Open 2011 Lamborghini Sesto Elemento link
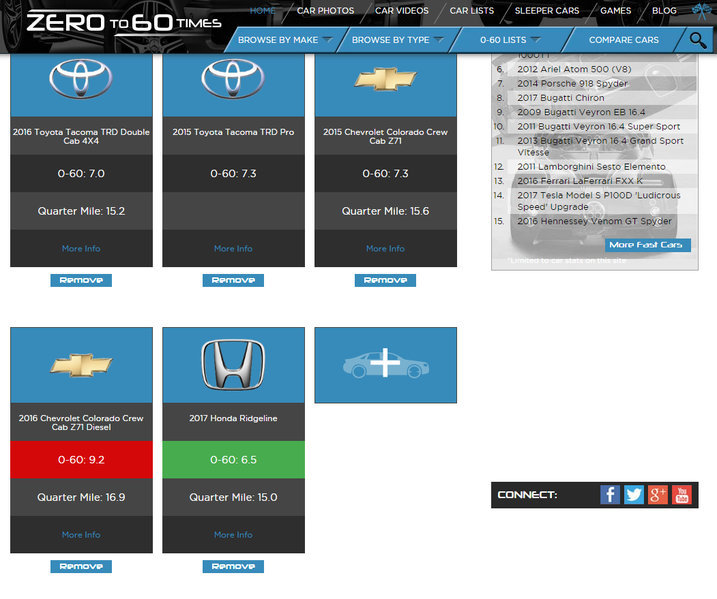The width and height of the screenshot is (717, 599). click(x=591, y=167)
